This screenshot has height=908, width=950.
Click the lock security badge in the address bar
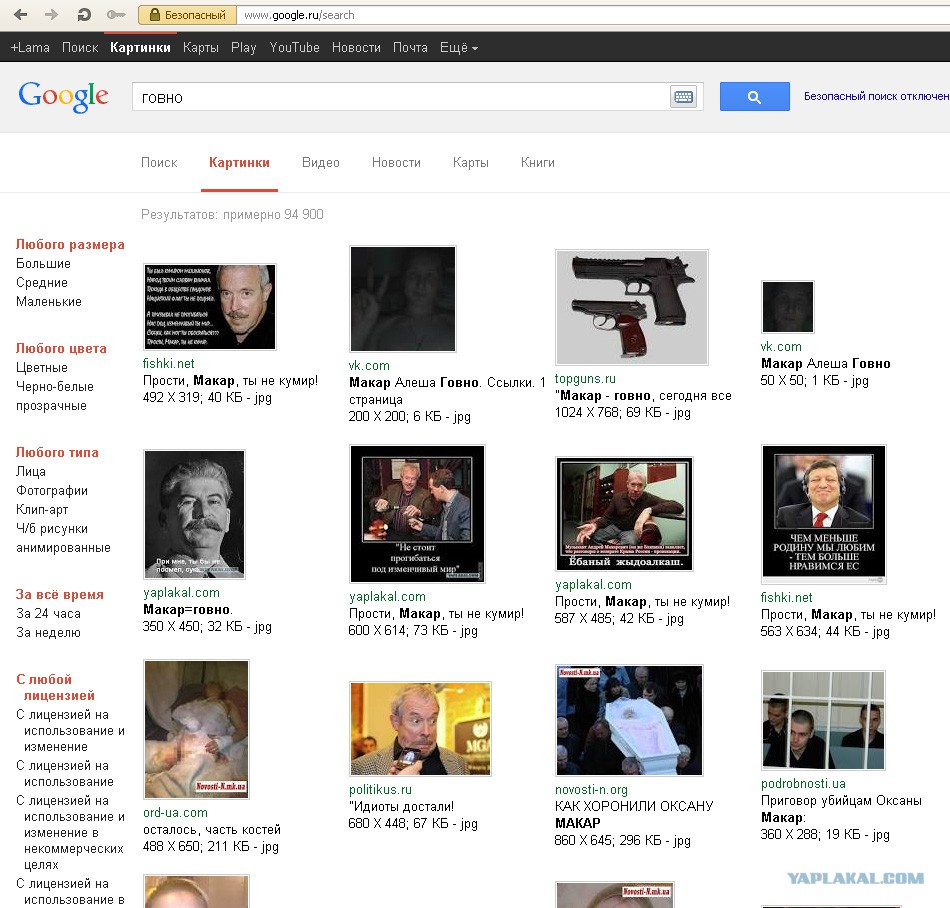click(x=188, y=15)
